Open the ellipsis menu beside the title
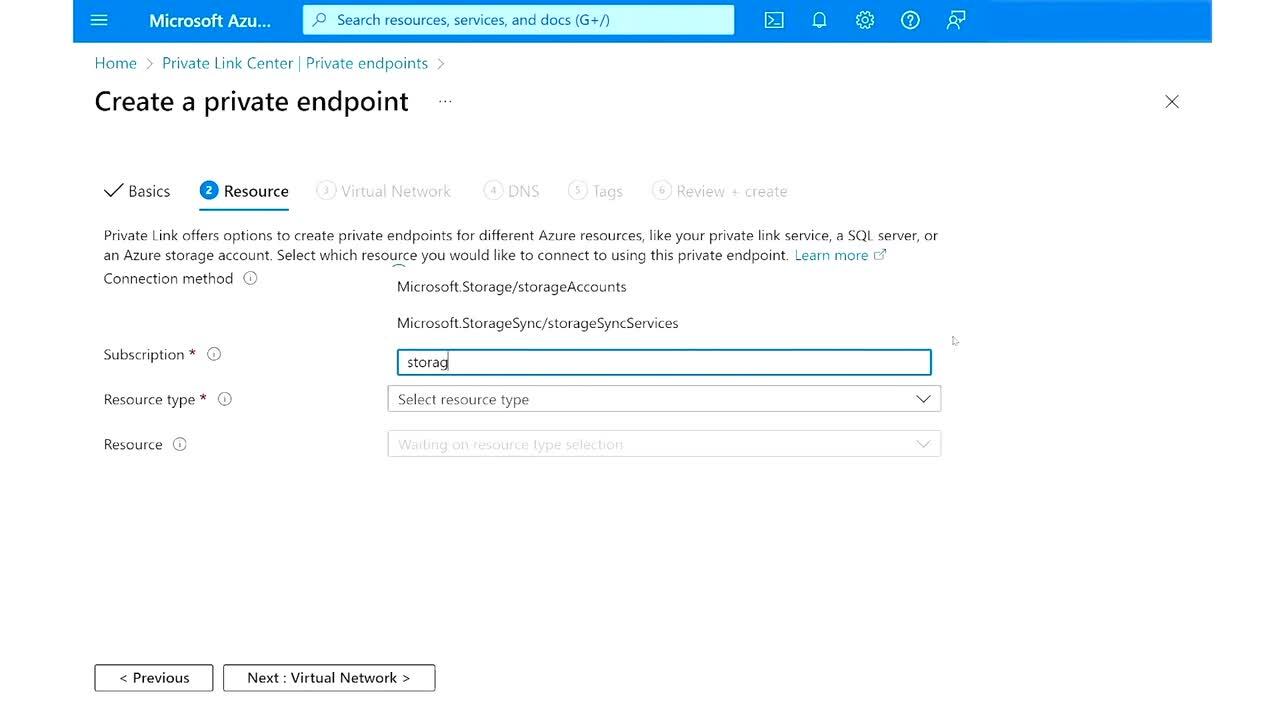Image resolution: width=1280 pixels, height=720 pixels. (445, 101)
